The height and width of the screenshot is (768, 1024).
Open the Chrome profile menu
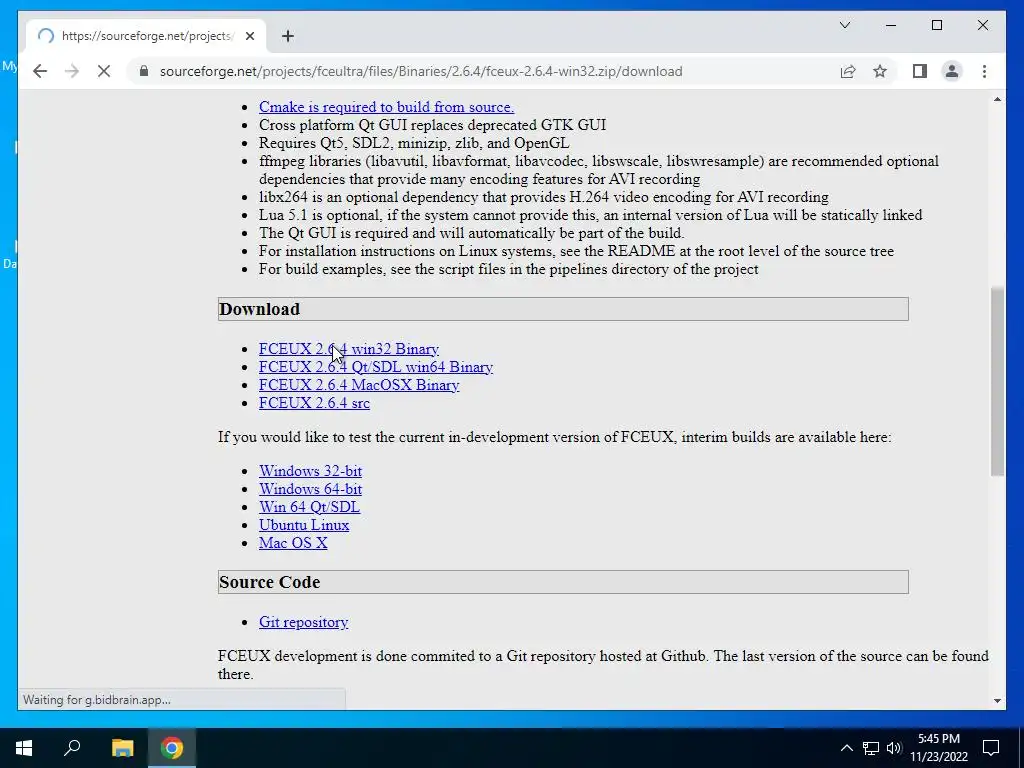point(952,71)
